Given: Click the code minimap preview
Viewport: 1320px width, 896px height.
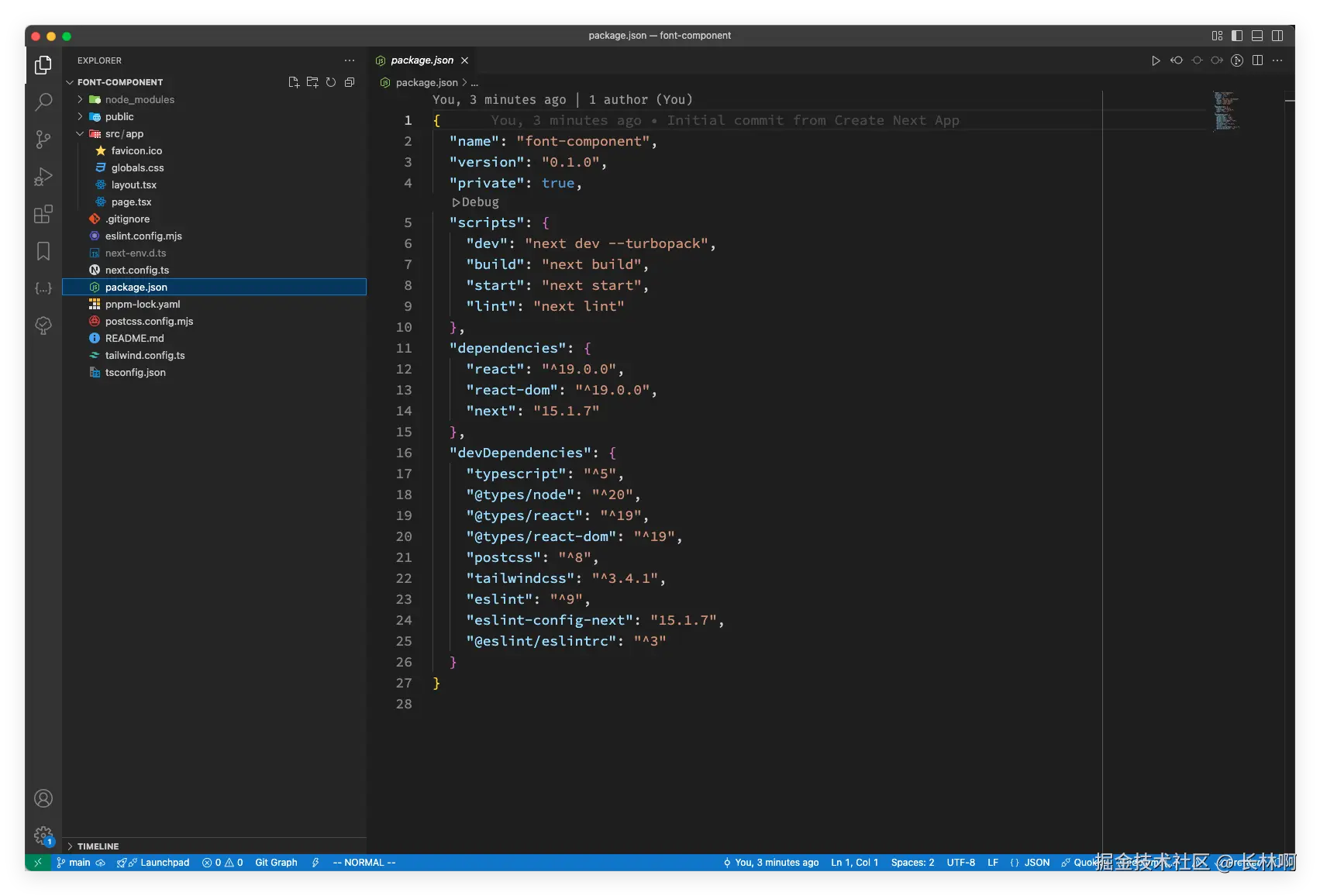Looking at the screenshot, I should pyautogui.click(x=1226, y=110).
